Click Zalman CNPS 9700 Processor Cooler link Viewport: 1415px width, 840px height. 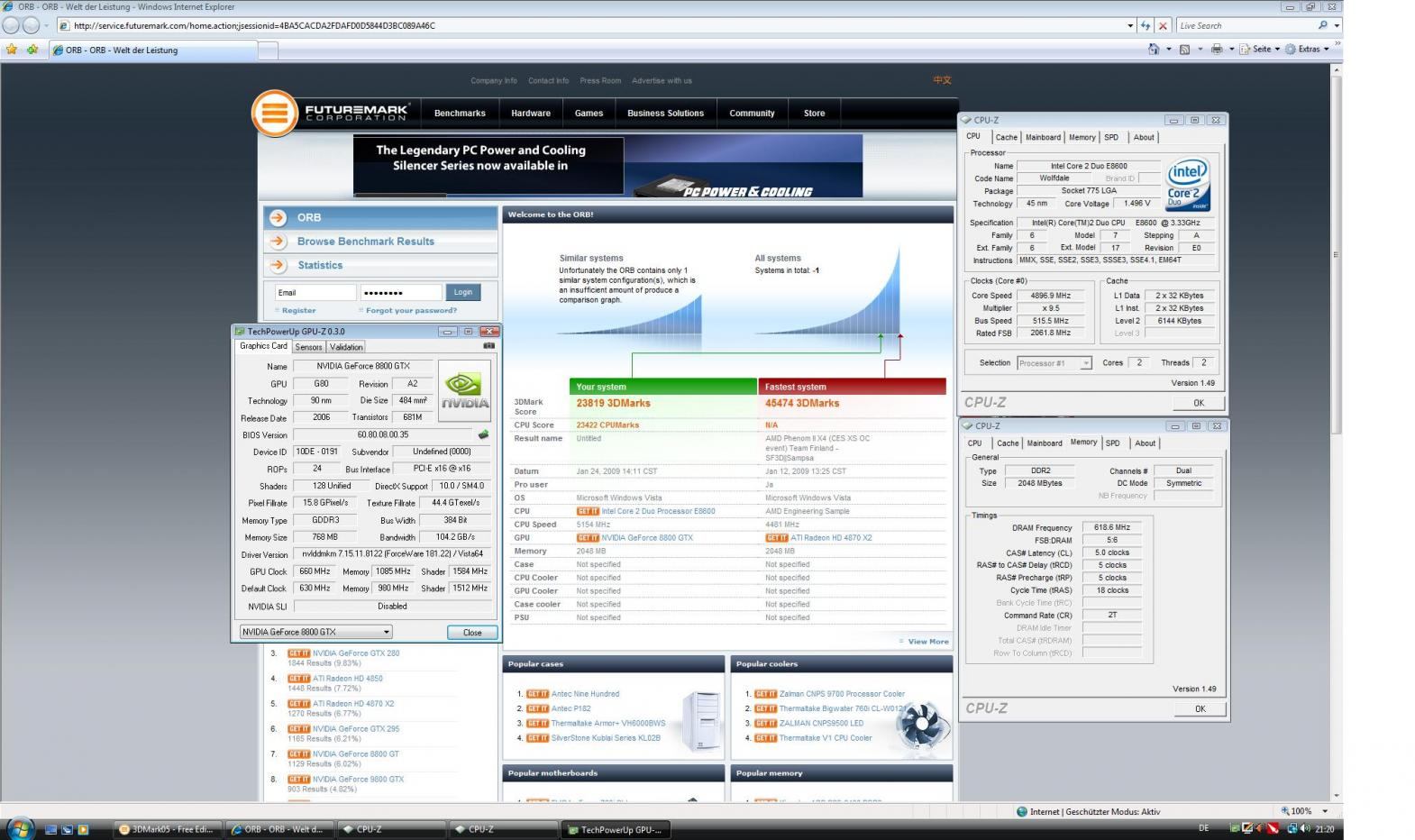coord(842,694)
